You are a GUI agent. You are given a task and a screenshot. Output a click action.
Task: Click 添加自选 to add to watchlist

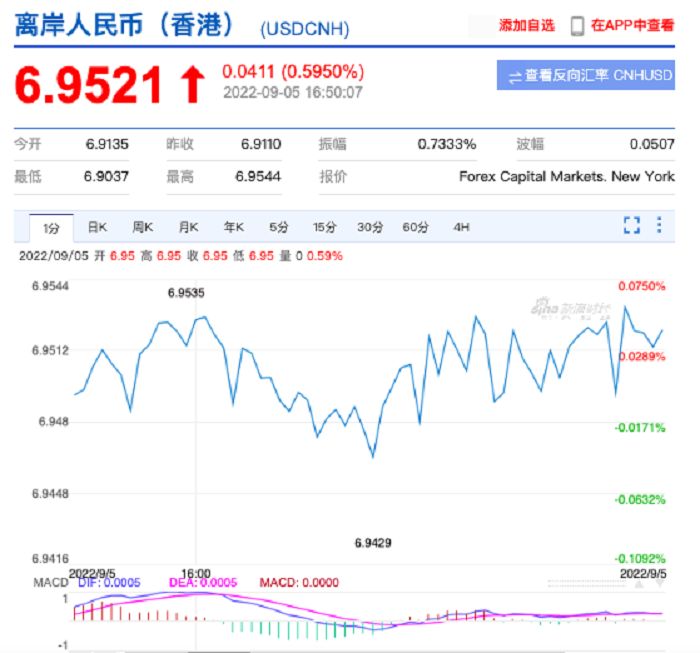click(527, 25)
